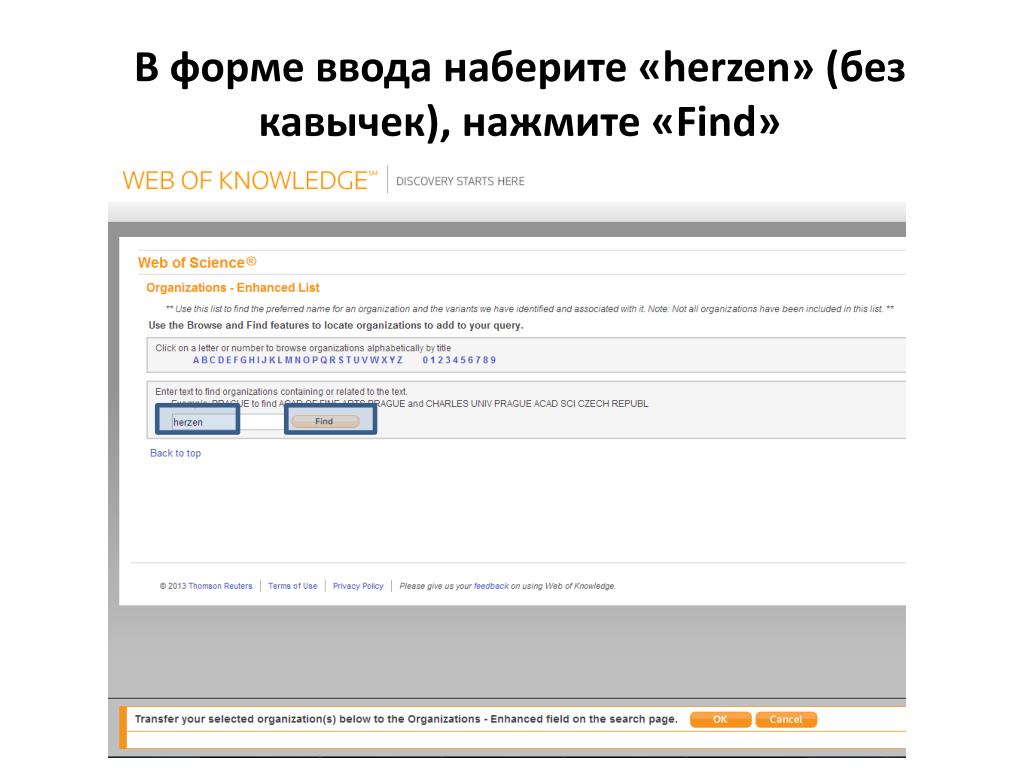Click the orange OK button

pos(720,720)
